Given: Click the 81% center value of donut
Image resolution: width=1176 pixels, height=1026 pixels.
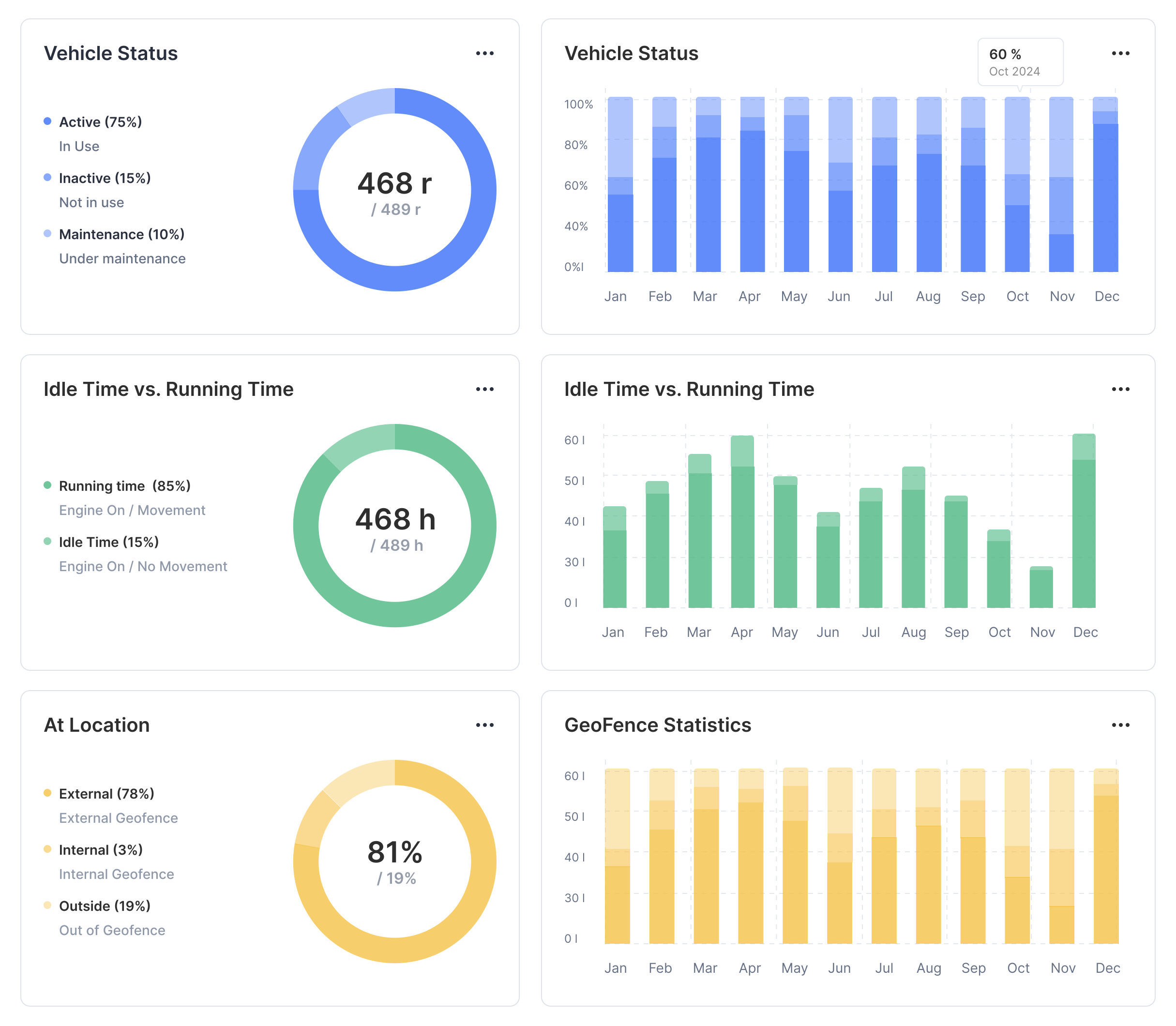Looking at the screenshot, I should [x=394, y=852].
